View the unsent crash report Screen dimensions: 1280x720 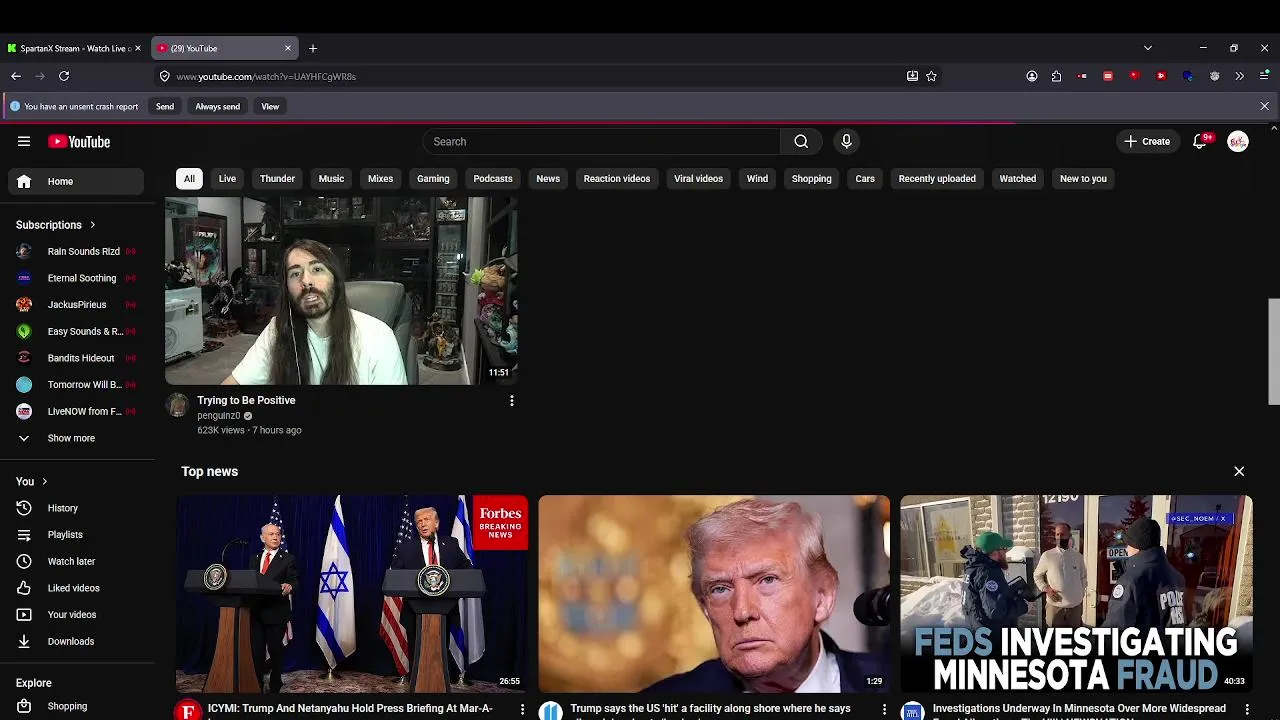[270, 106]
